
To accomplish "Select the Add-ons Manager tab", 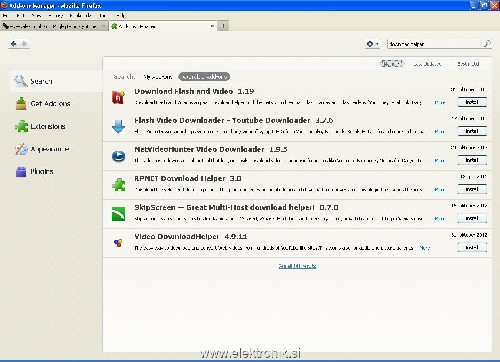I will tap(163, 26).
